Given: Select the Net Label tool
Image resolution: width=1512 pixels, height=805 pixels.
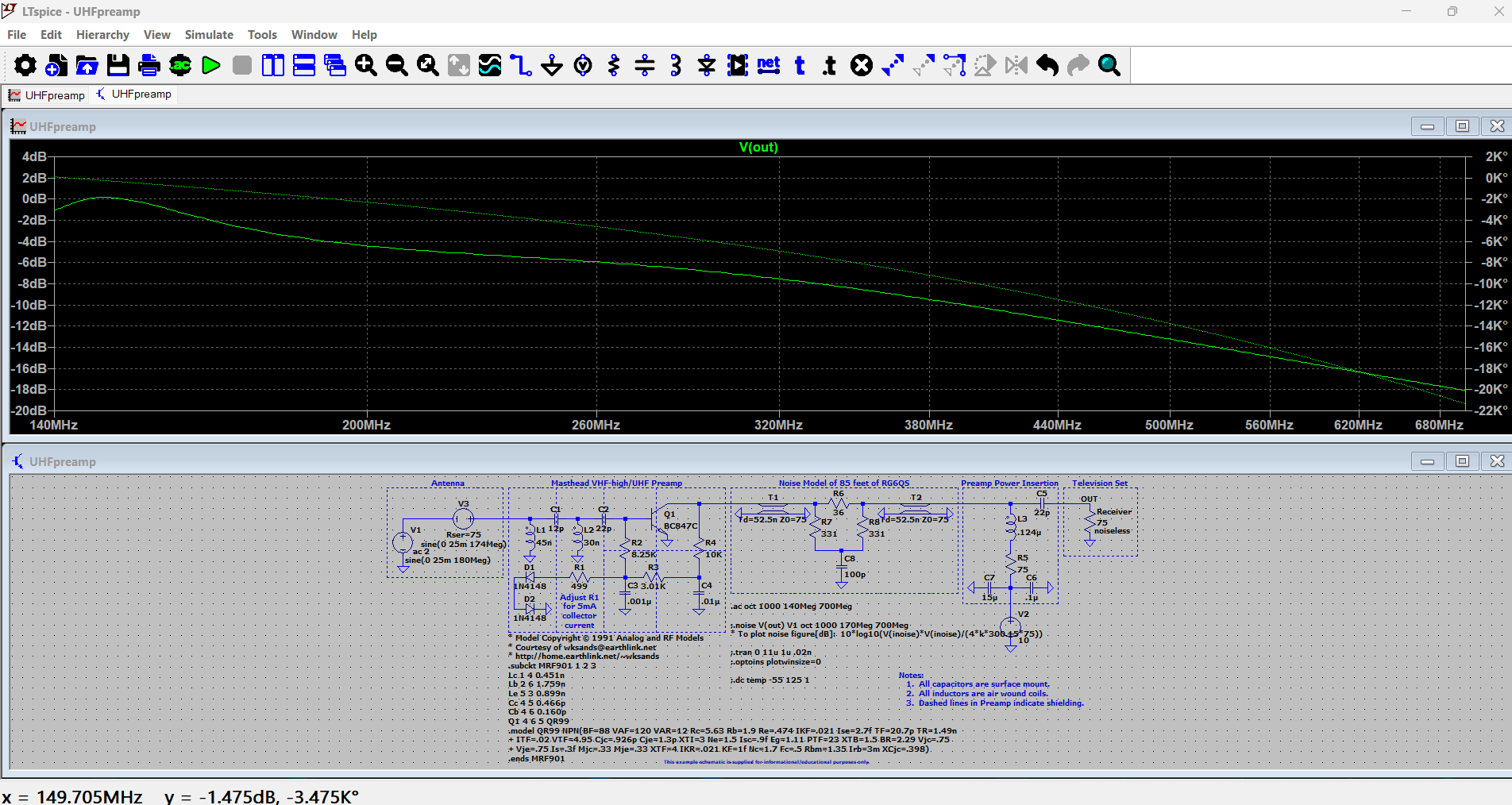Looking at the screenshot, I should [x=769, y=65].
